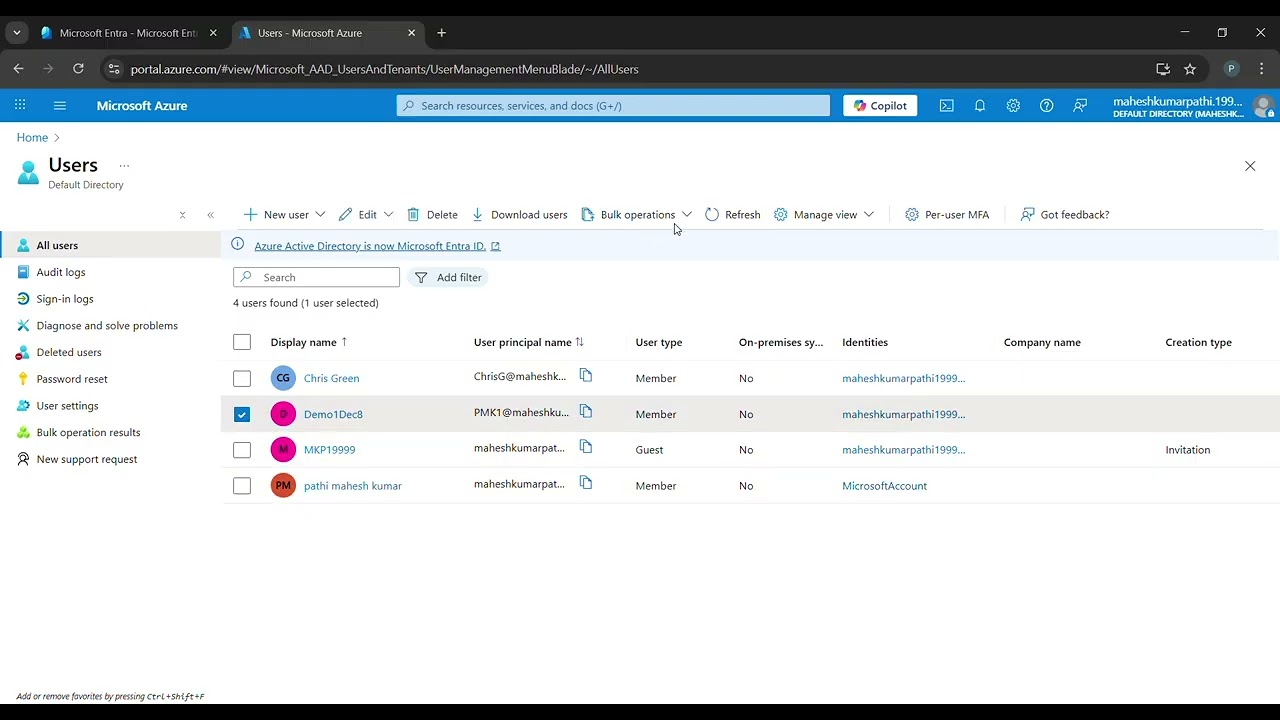Click the account avatar in header
This screenshot has height=720, width=1280.
coord(1263,106)
